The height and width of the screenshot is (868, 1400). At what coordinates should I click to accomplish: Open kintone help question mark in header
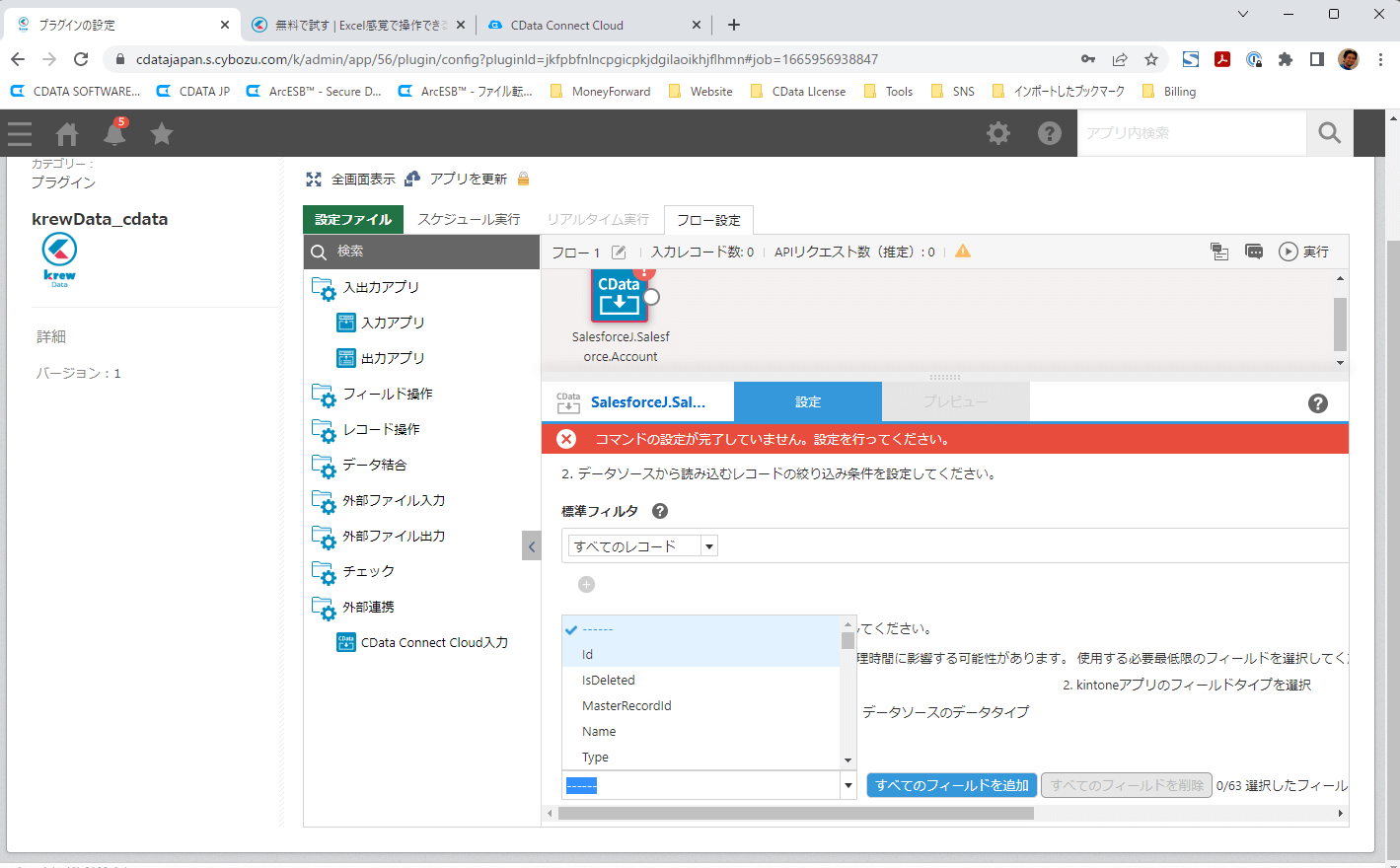[1050, 133]
